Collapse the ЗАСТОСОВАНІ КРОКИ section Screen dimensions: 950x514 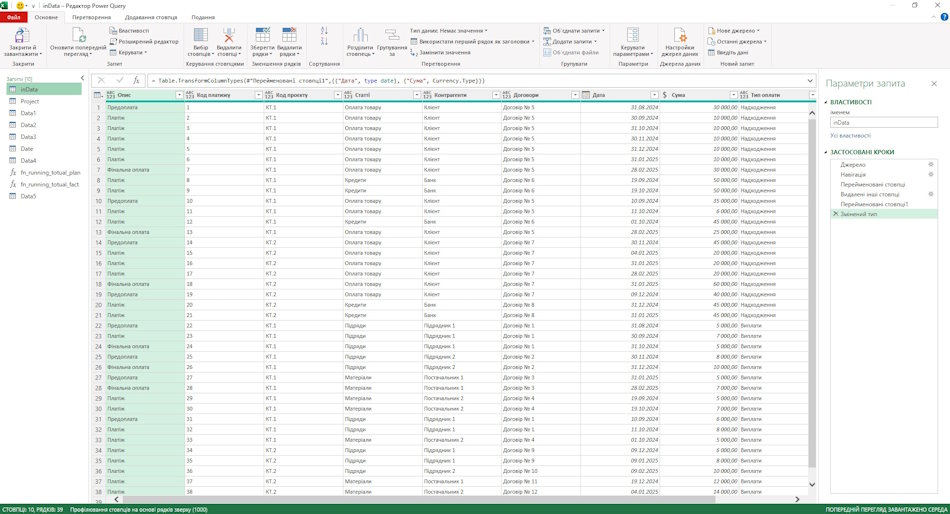click(x=826, y=152)
